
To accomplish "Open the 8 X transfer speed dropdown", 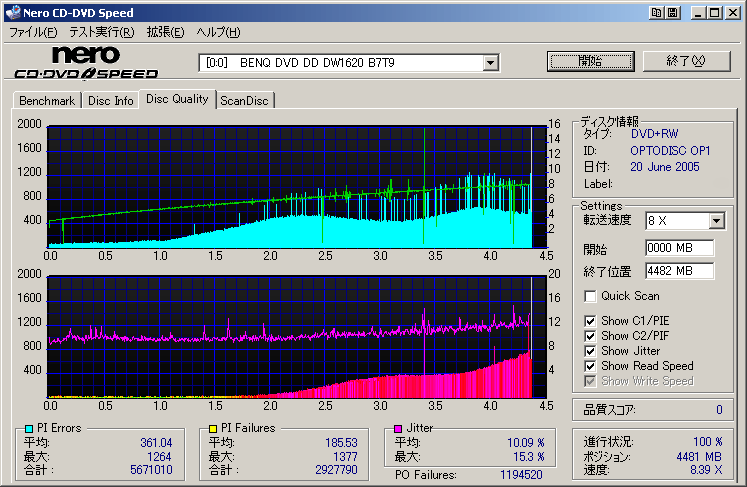I will point(716,221).
